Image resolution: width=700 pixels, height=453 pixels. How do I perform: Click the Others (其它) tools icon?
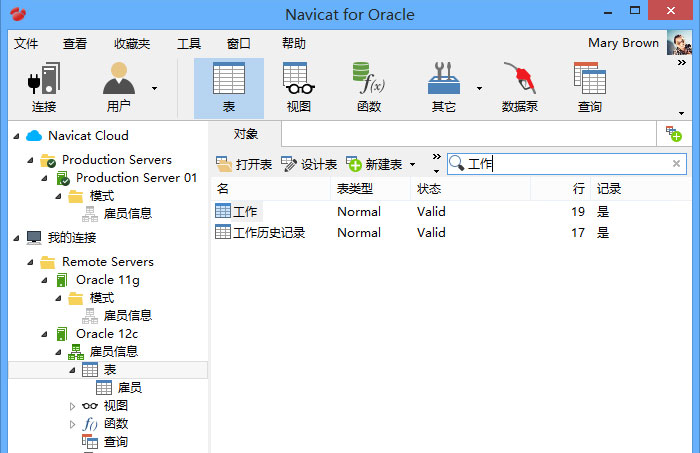point(444,87)
